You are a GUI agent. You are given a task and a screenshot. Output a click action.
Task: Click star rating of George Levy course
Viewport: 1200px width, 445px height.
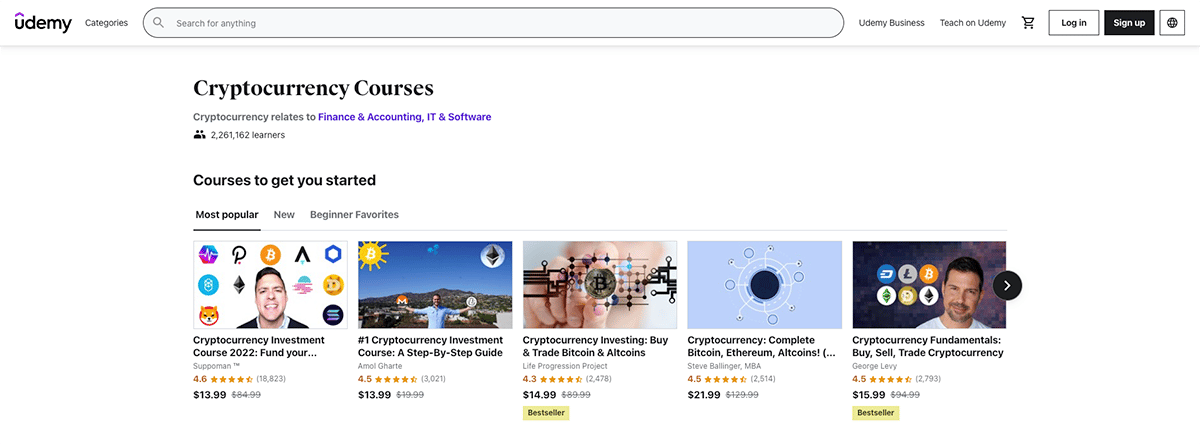click(892, 380)
